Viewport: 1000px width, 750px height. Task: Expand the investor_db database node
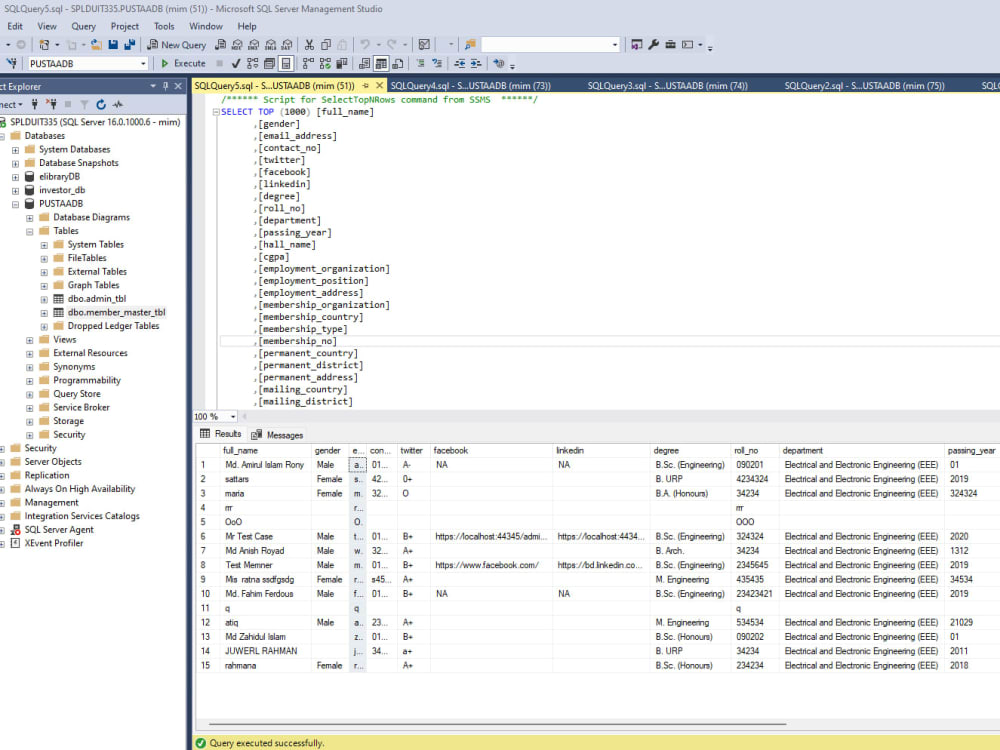[x=15, y=191]
